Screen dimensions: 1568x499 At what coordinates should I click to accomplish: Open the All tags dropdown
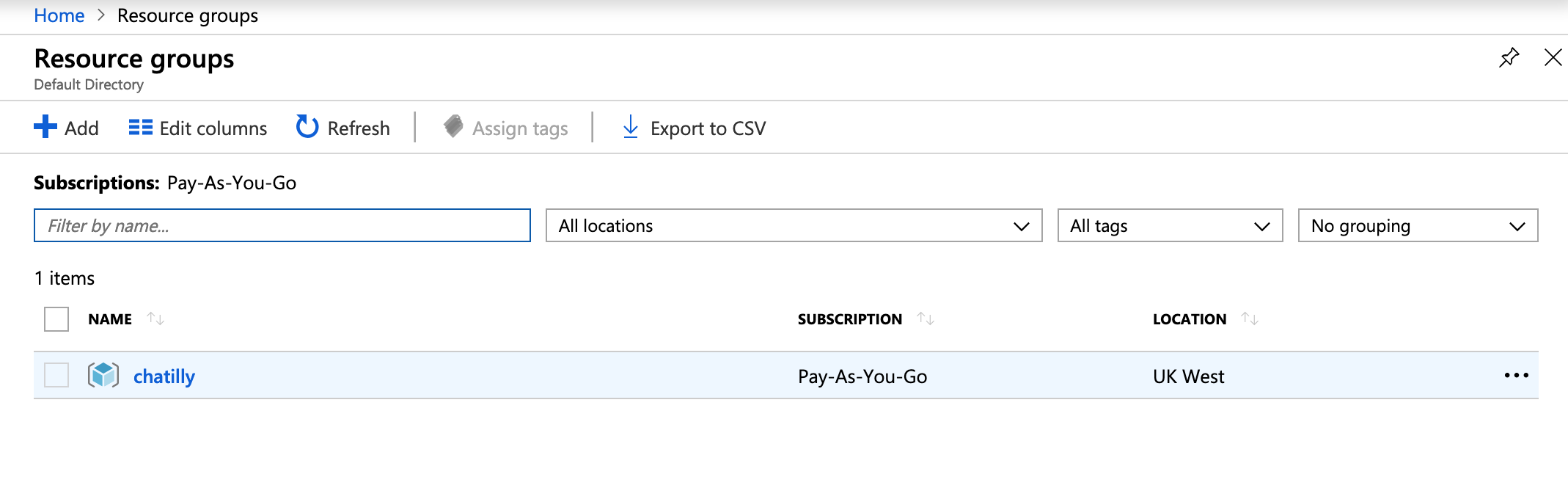[1170, 226]
